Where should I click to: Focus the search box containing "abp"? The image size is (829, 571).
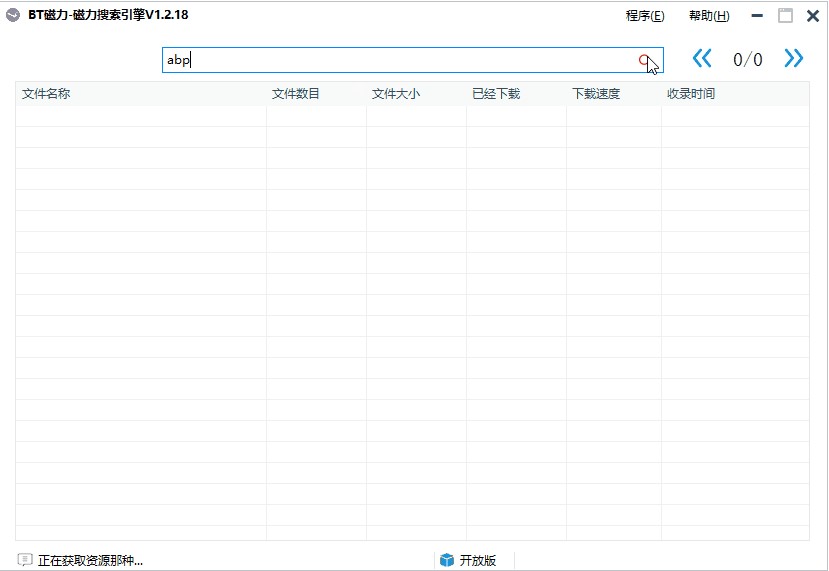click(x=400, y=60)
